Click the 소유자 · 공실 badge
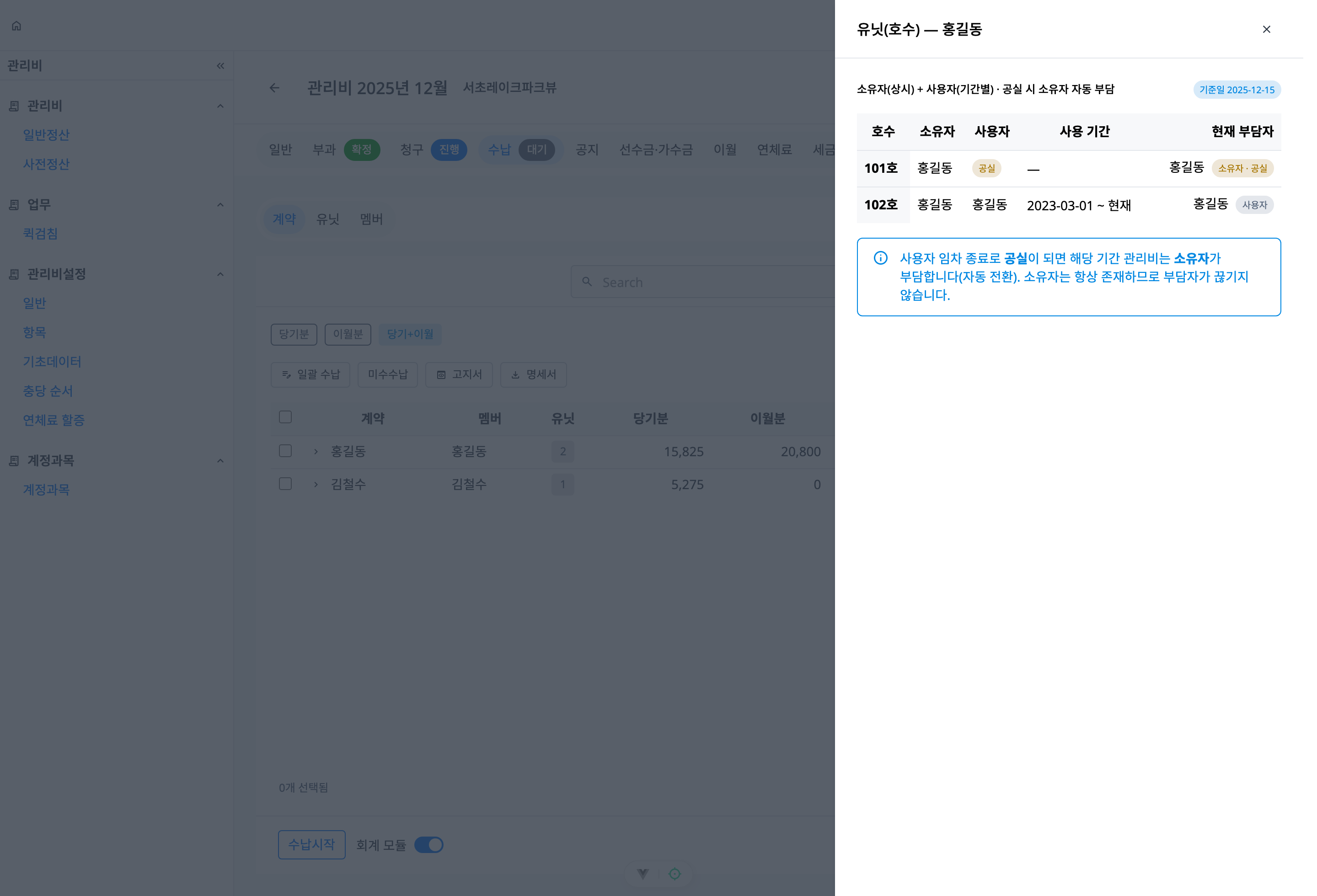This screenshot has width=1317, height=896. 1243,168
